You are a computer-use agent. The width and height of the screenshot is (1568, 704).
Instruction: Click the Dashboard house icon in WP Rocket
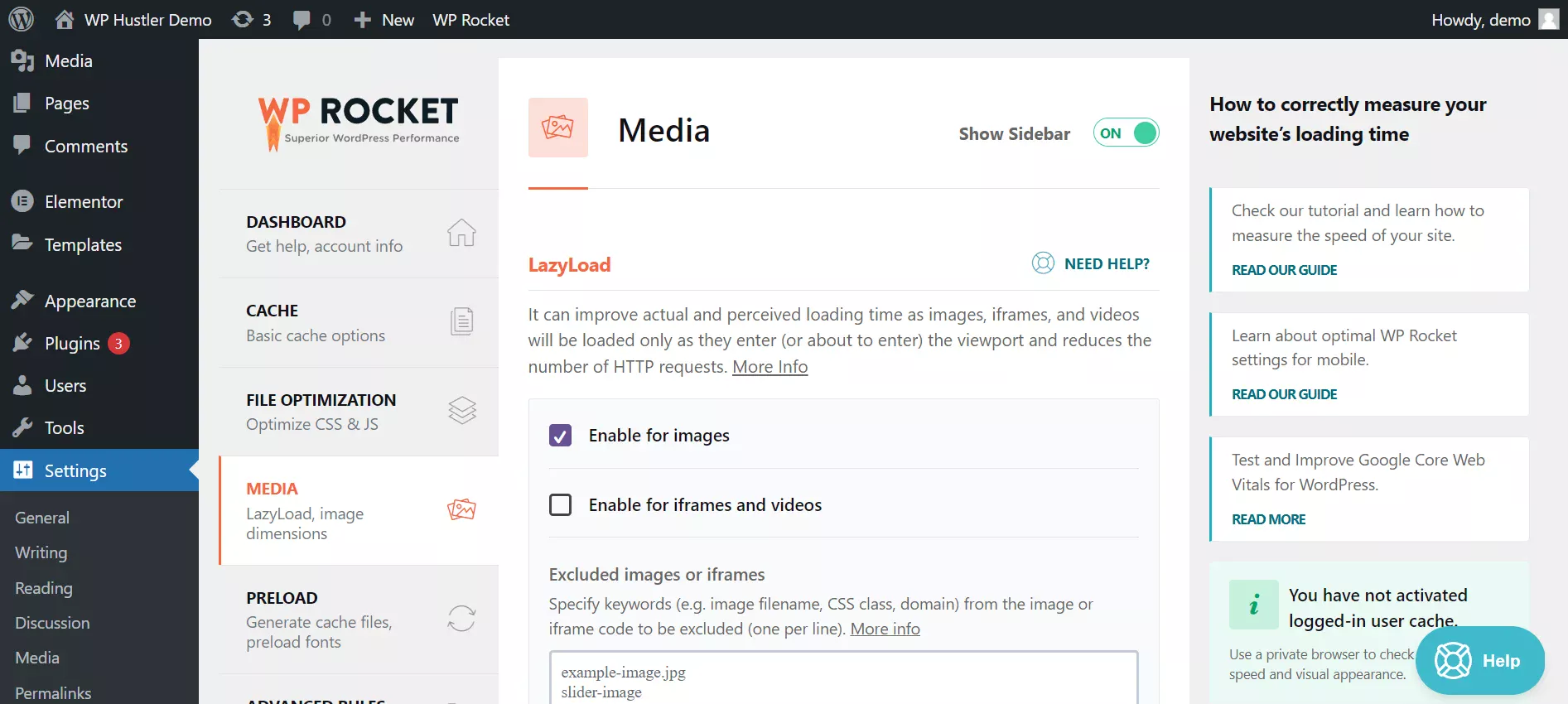461,233
